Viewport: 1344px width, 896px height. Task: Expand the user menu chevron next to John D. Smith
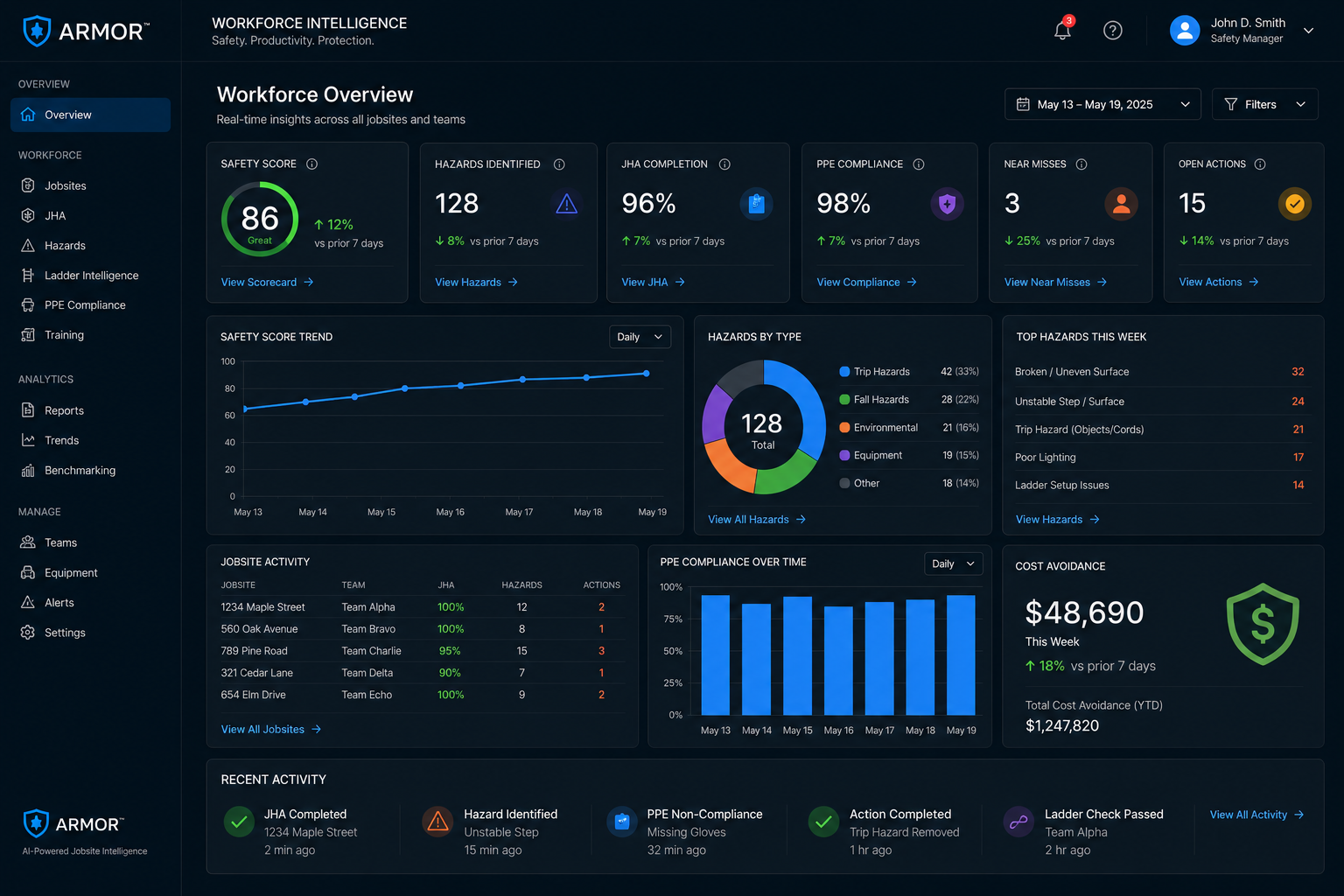pos(1309,31)
